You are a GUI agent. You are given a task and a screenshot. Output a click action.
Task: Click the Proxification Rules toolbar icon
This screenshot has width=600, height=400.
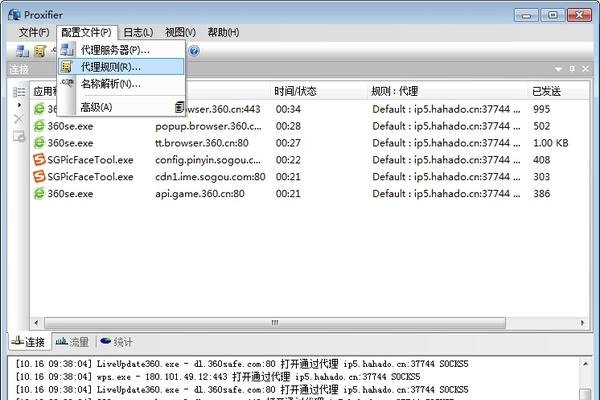40,51
